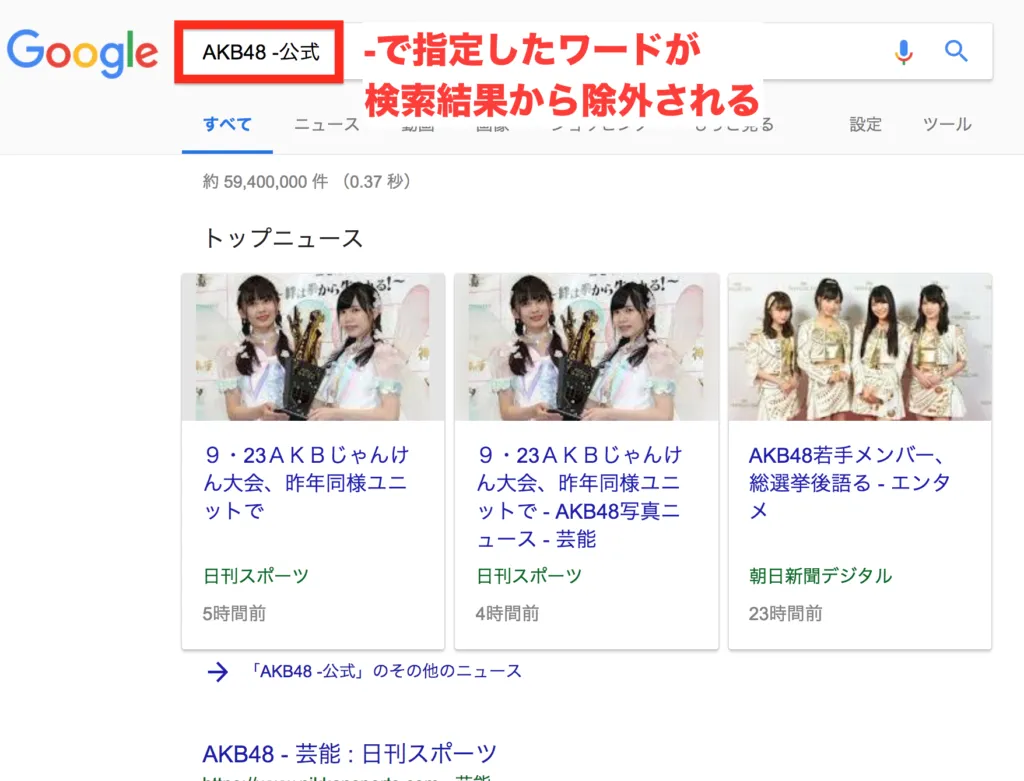Click the 5時間前 timestamp

234,614
